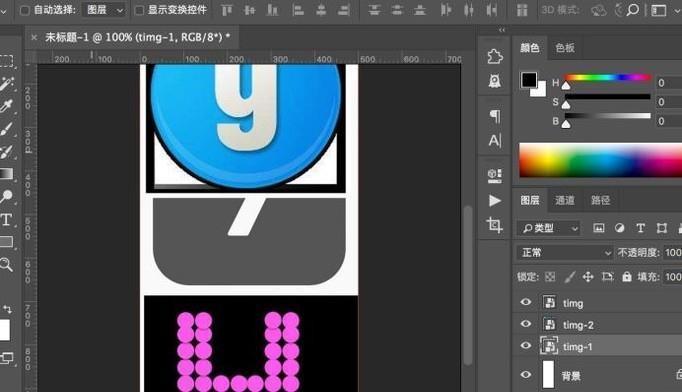Toggle the 显示变换控件 checkbox
Image resolution: width=682 pixels, height=392 pixels.
point(139,10)
